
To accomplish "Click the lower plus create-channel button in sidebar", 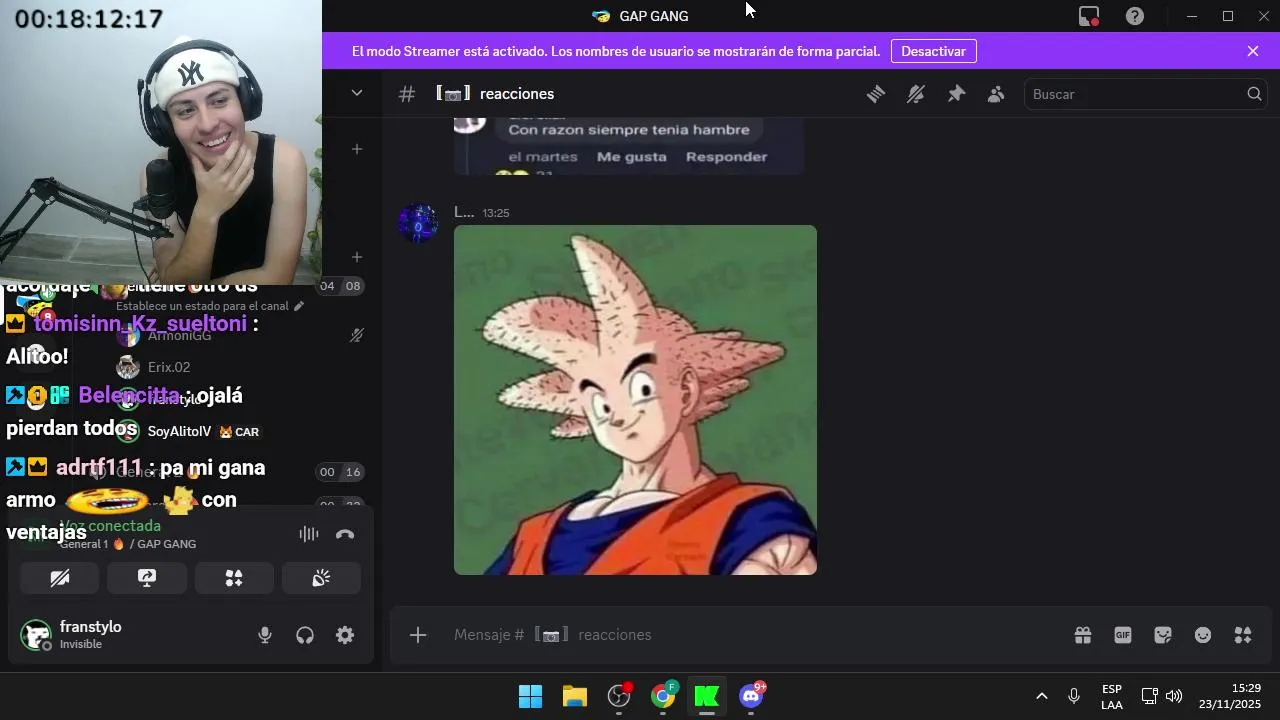I will click(x=357, y=257).
